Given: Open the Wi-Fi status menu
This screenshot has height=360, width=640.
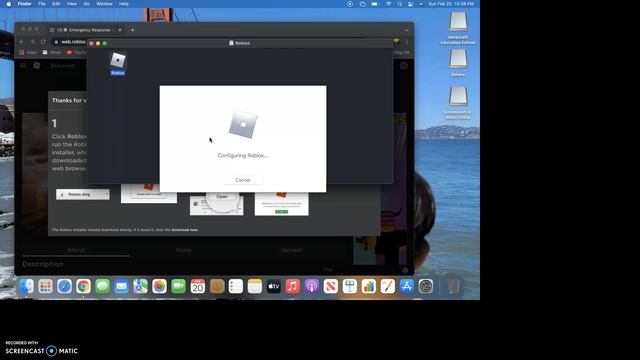Looking at the screenshot, I should tap(389, 4).
